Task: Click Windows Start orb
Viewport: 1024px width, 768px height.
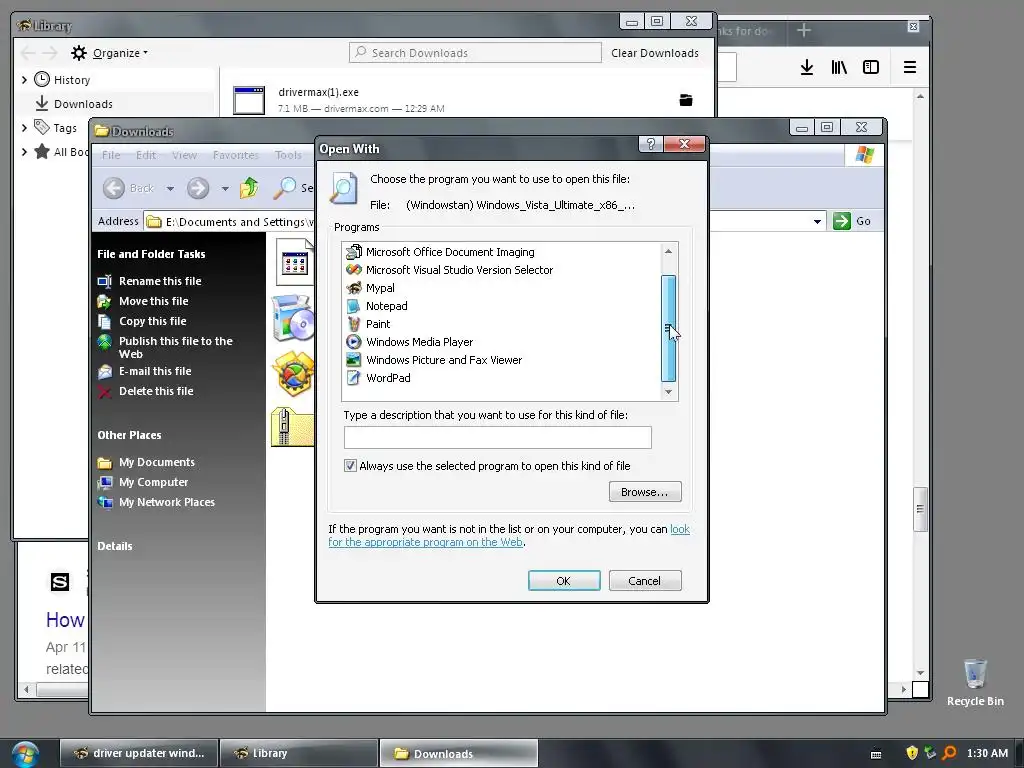Action: click(24, 754)
